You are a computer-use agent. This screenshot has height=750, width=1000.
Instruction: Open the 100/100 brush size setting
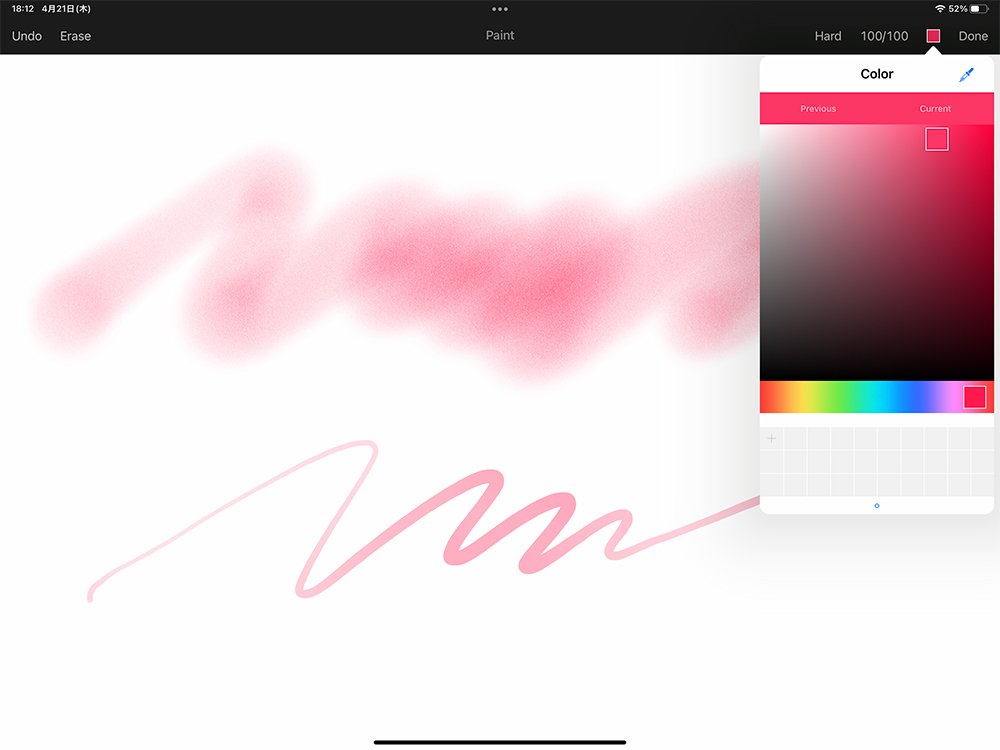(884, 36)
